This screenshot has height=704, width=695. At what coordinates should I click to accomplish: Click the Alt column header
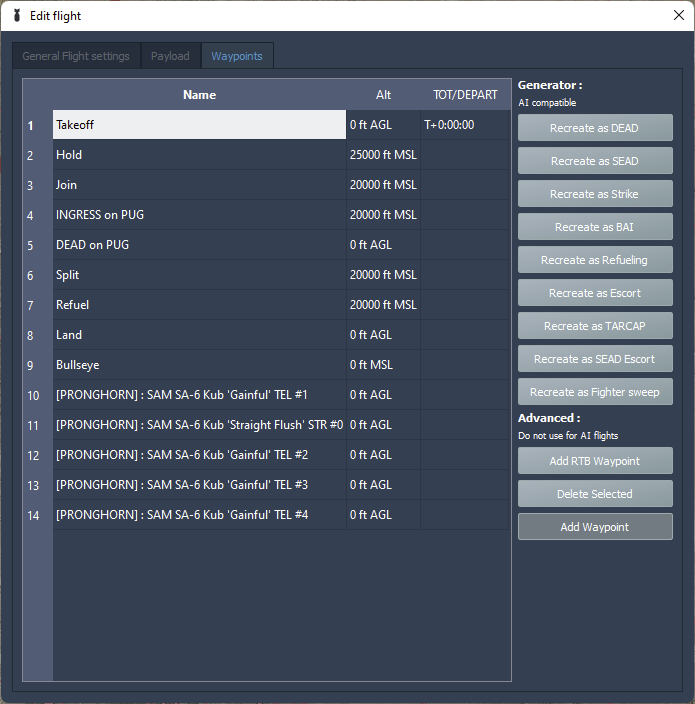[383, 95]
